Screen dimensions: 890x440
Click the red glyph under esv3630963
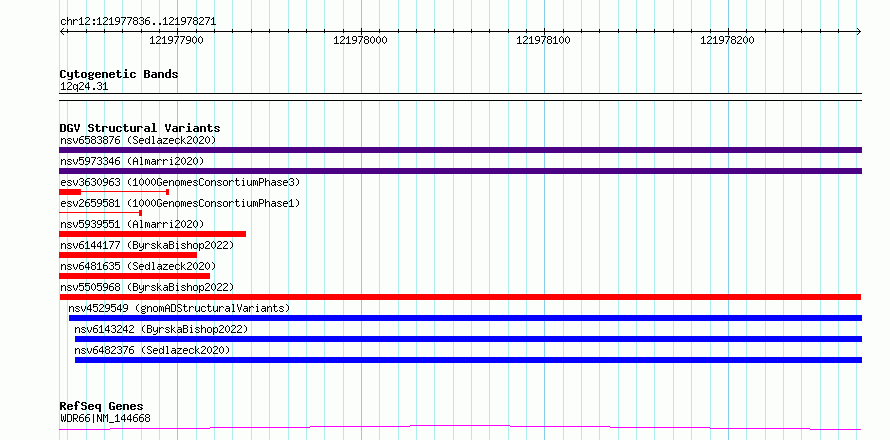[x=114, y=192]
